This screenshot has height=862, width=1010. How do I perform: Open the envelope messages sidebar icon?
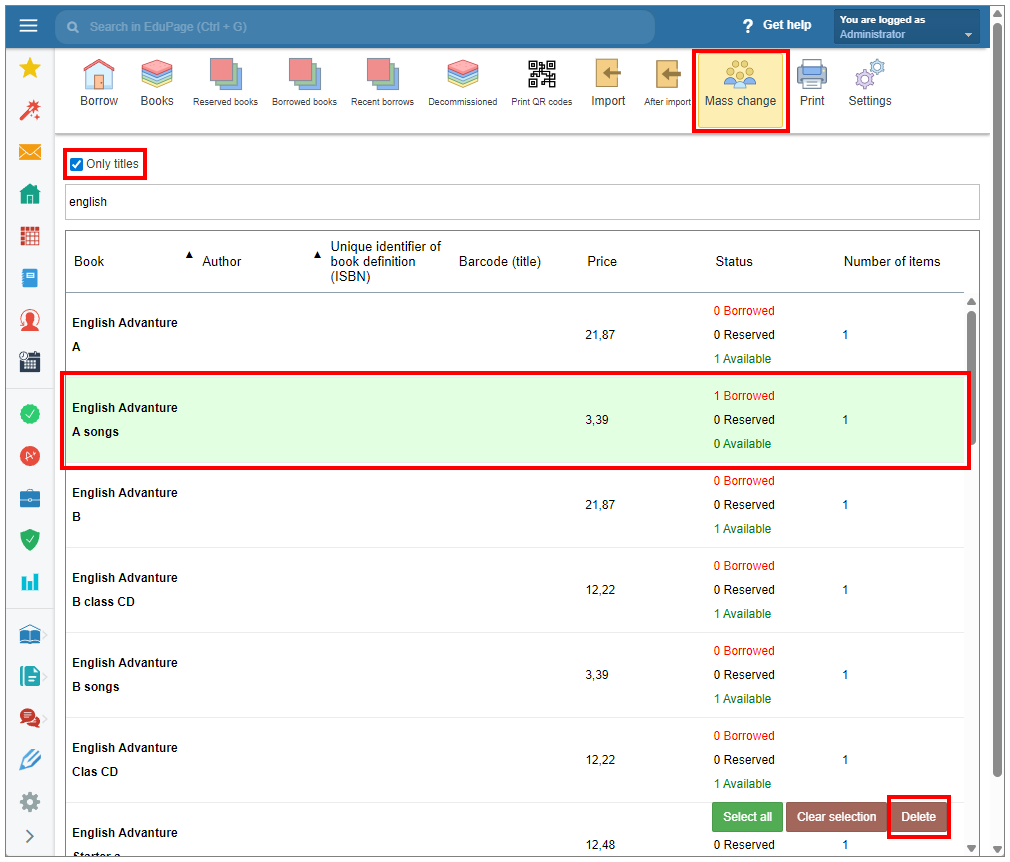coord(30,152)
